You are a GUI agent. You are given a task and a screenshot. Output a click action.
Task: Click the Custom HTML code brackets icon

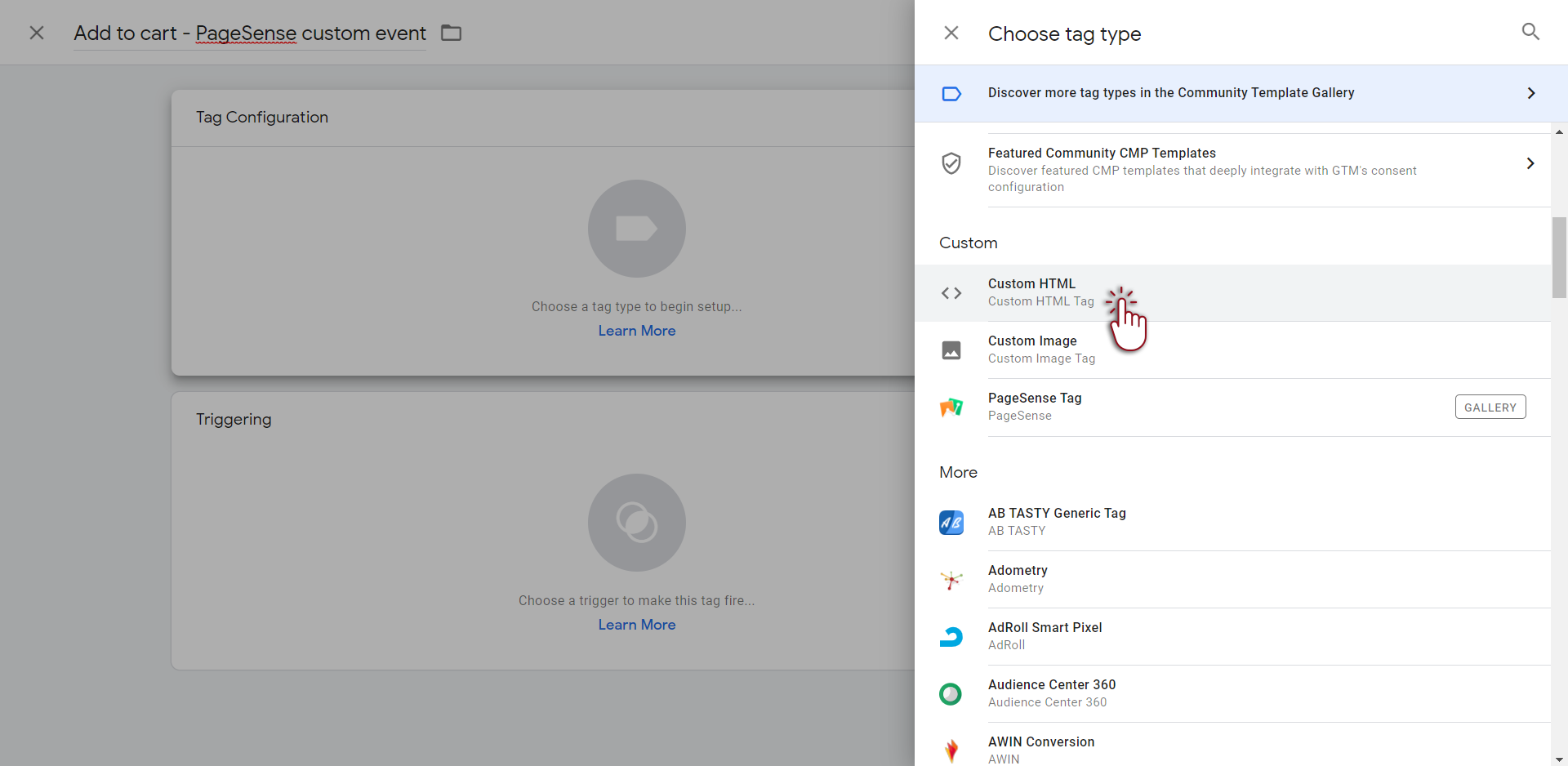point(951,293)
